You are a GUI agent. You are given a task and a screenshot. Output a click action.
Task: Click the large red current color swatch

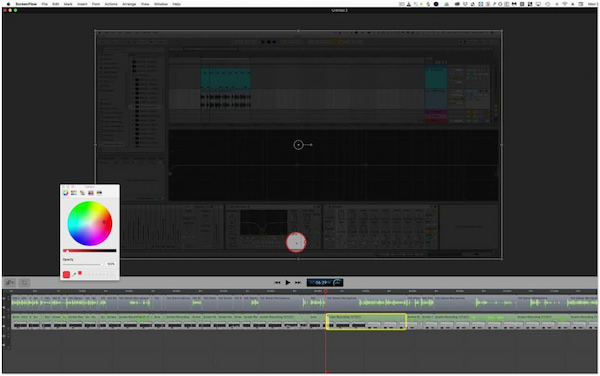[x=66, y=274]
